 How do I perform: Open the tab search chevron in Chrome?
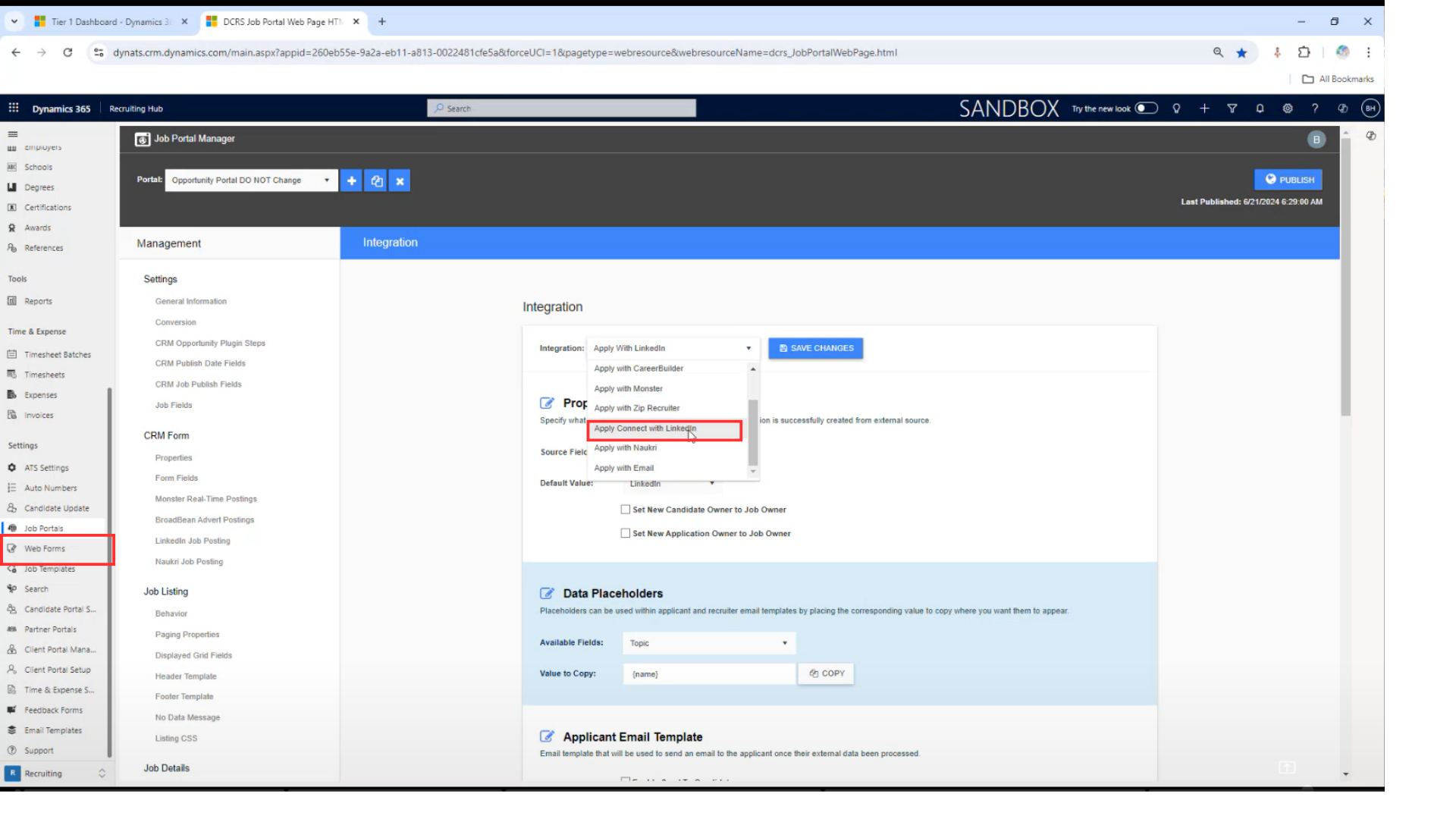click(14, 21)
